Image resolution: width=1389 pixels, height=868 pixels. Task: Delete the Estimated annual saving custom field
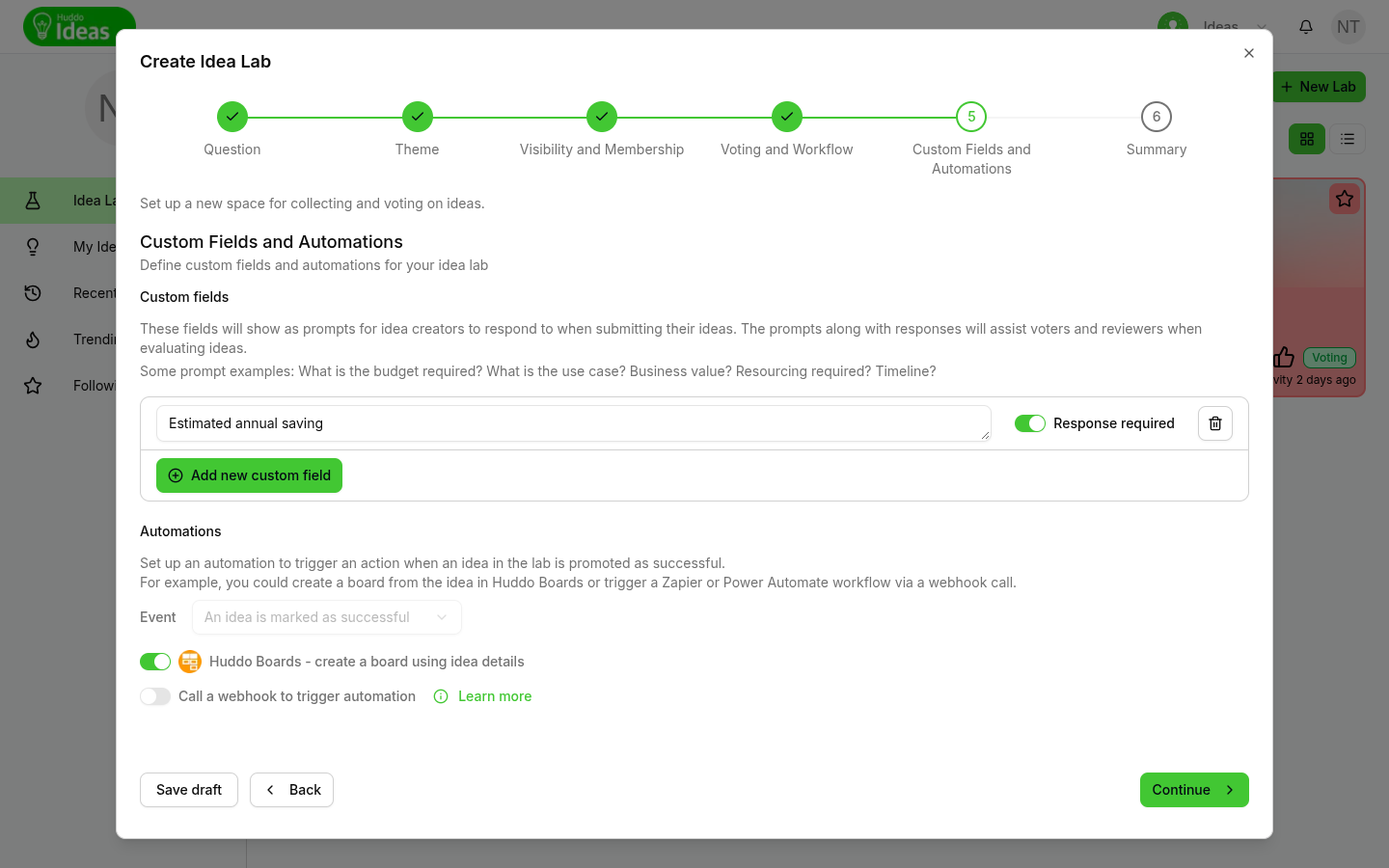pos(1215,423)
